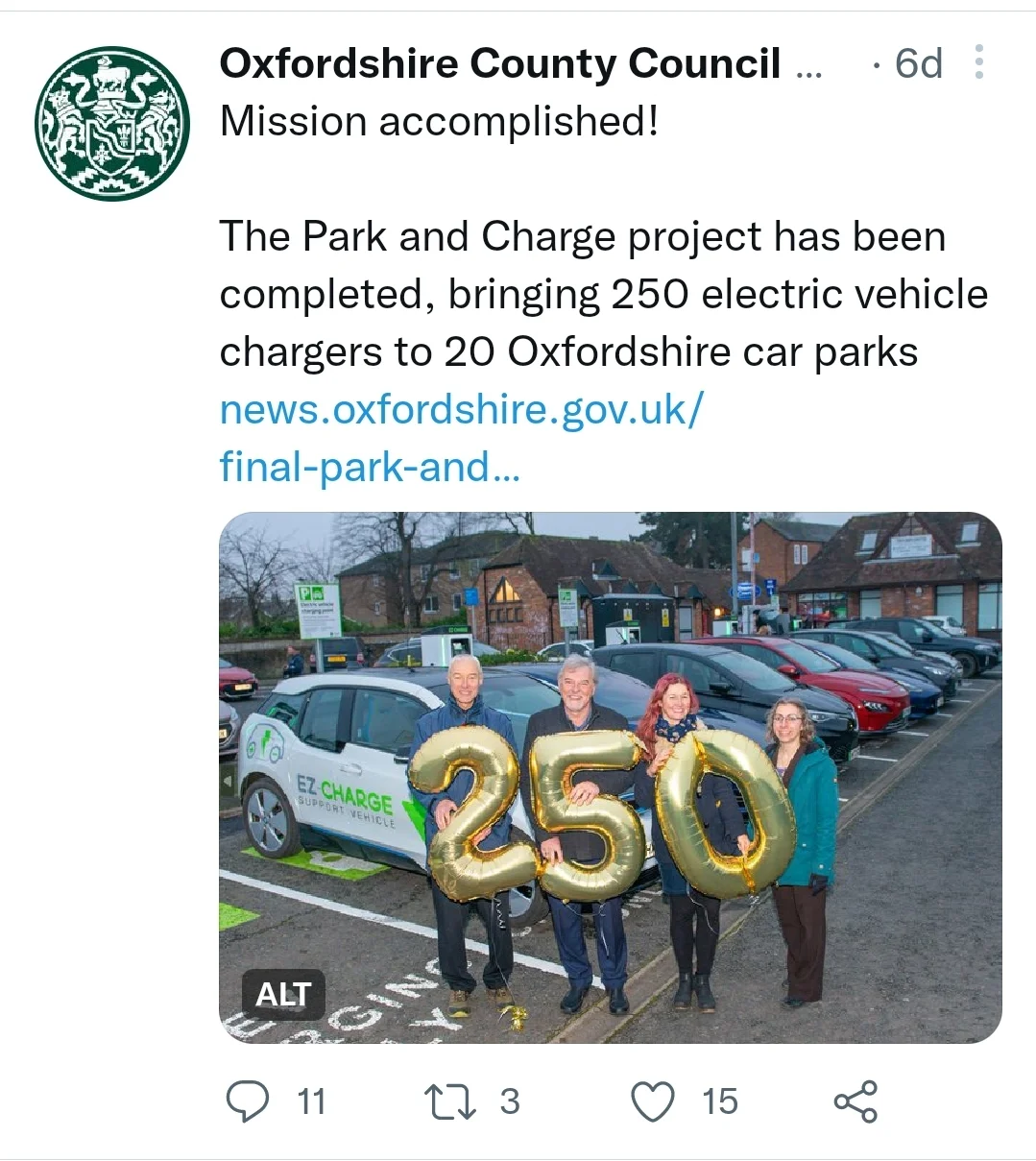Show the image description via ALT badge
Screen dimensions: 1036x1161
pos(283,994)
